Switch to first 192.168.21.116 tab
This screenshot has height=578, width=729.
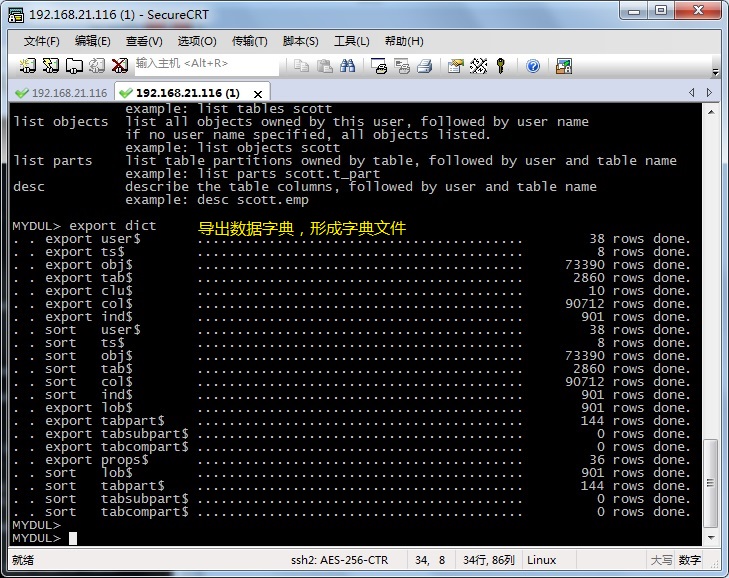61,93
